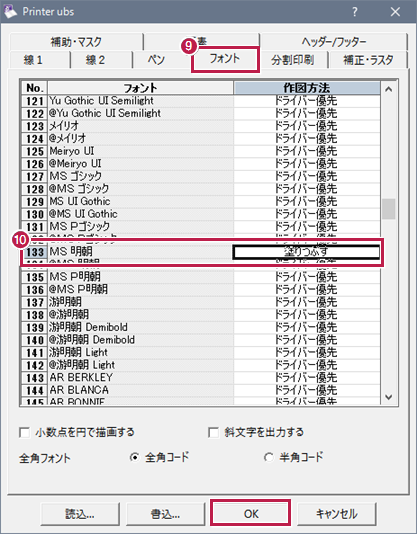Open the 補助・マスク tab
The width and height of the screenshot is (417, 534).
pos(76,42)
